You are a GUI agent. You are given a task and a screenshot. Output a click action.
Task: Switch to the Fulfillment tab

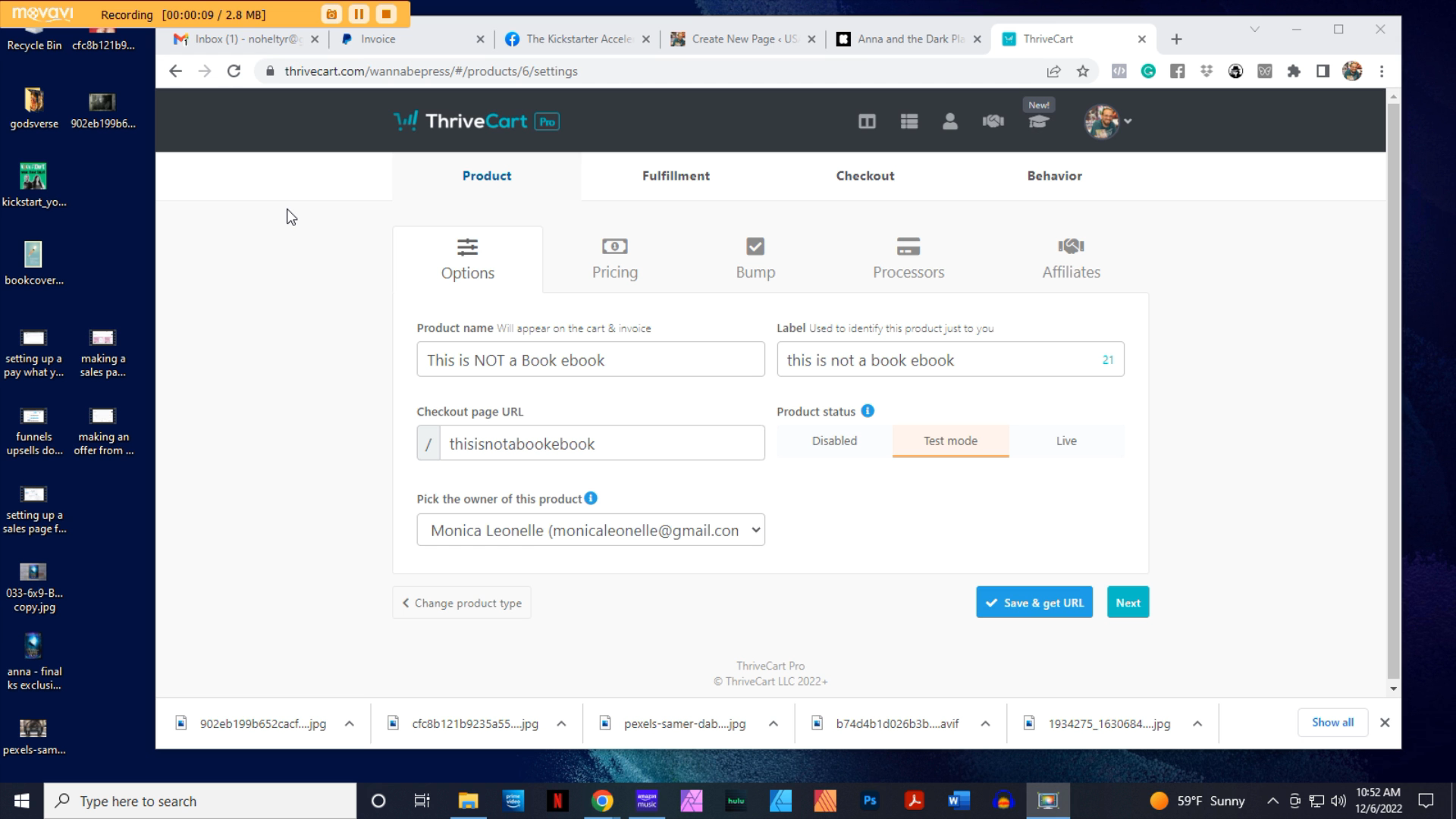(676, 175)
